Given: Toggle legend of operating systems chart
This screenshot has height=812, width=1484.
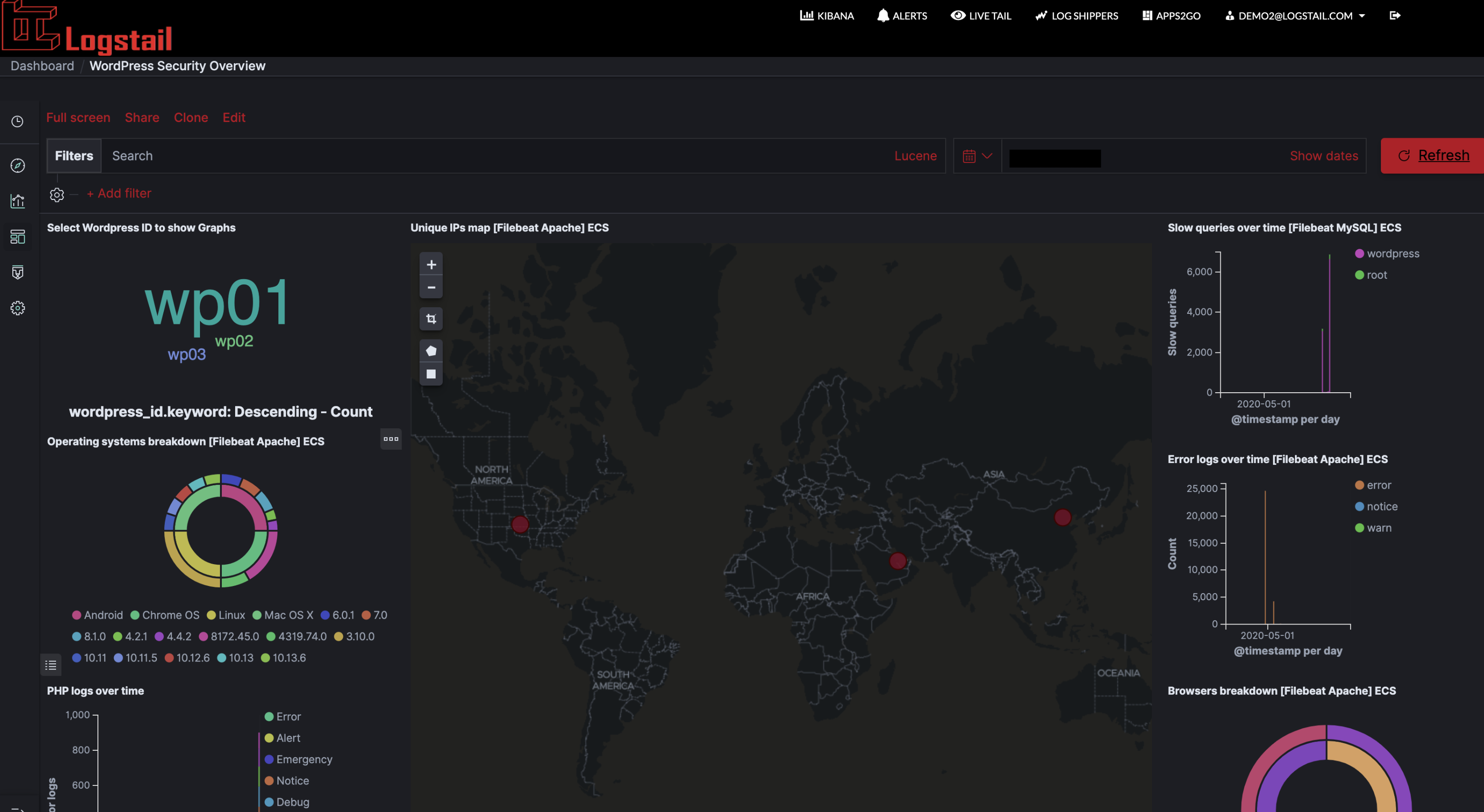Looking at the screenshot, I should [51, 665].
